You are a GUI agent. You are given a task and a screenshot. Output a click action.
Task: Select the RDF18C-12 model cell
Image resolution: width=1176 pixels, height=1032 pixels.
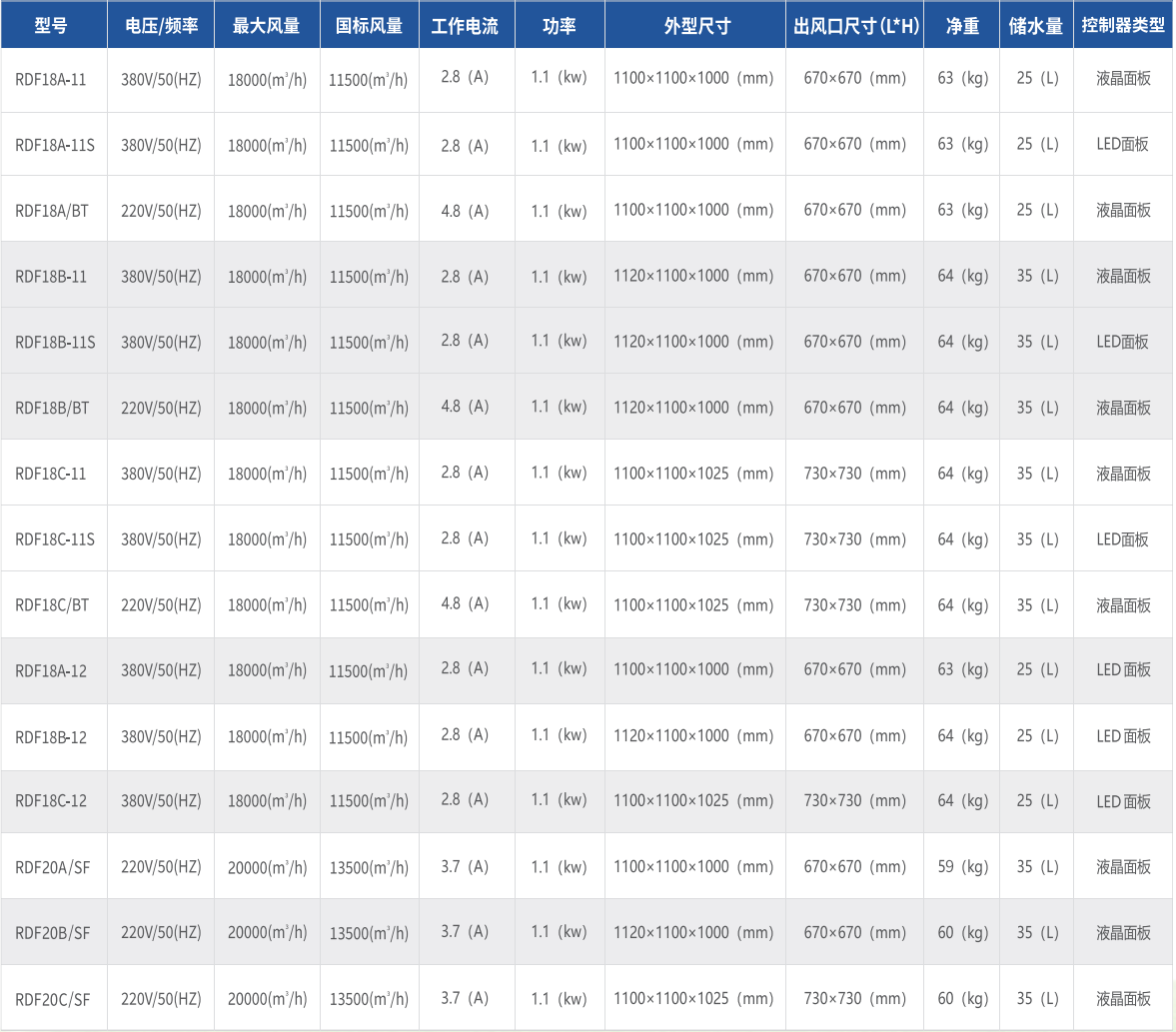click(51, 801)
